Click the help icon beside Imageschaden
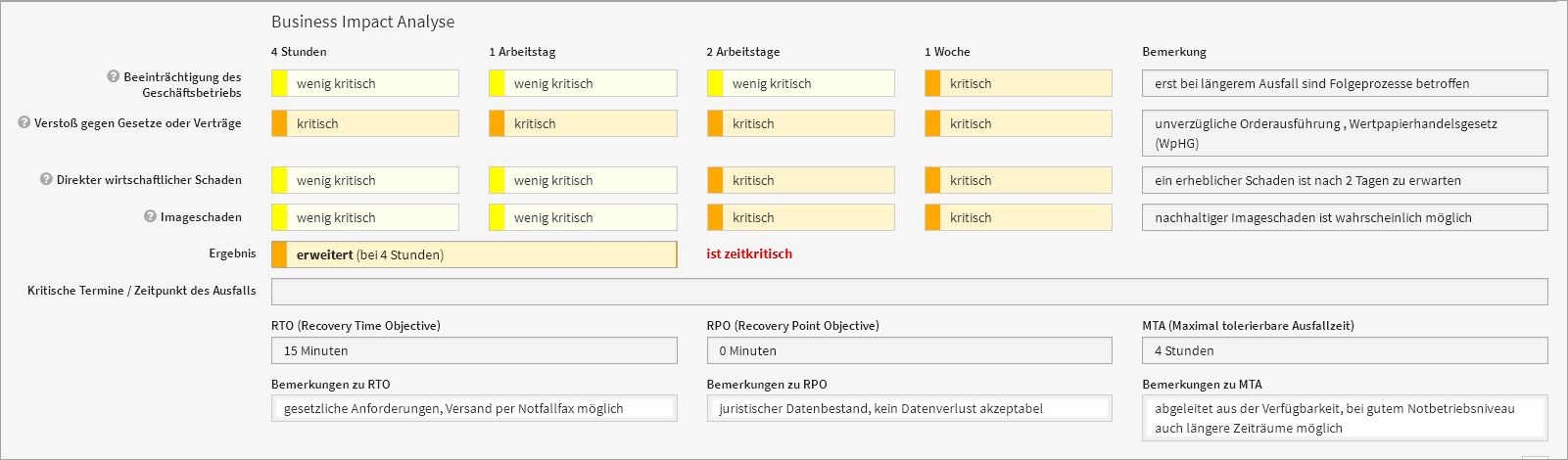Image resolution: width=1568 pixels, height=460 pixels. point(150,217)
